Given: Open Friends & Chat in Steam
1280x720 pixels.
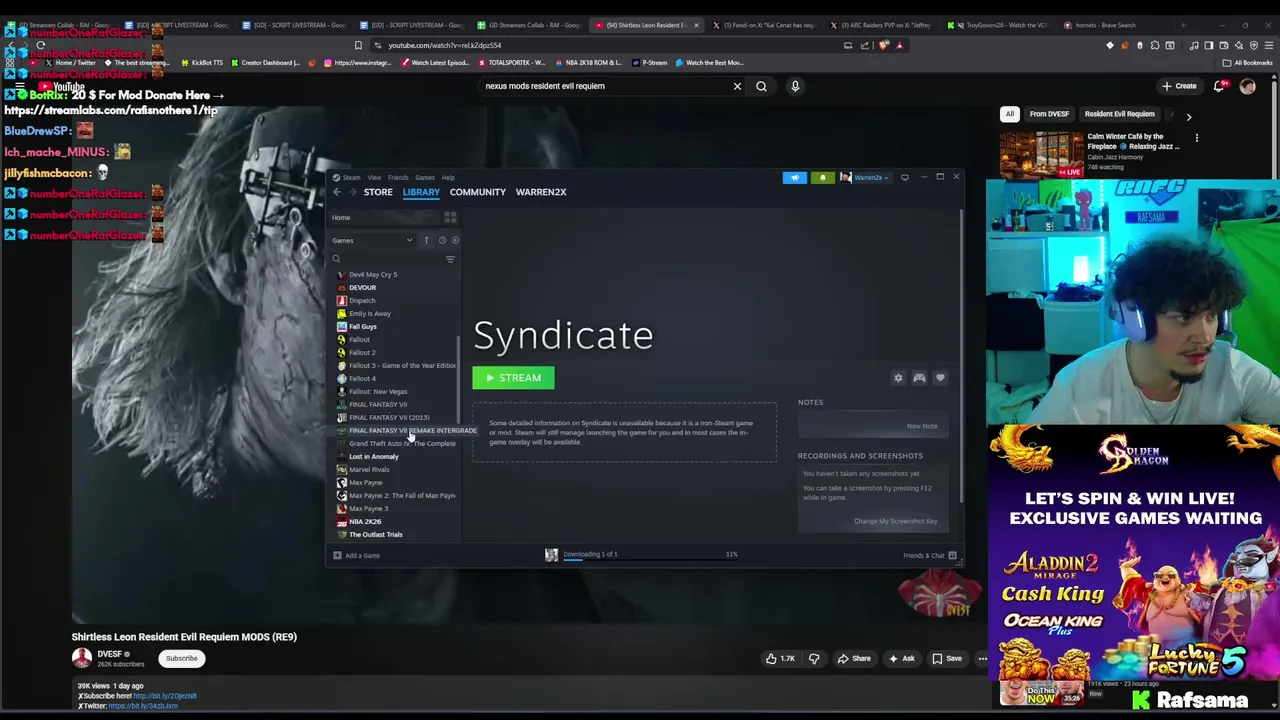Looking at the screenshot, I should click(x=929, y=555).
